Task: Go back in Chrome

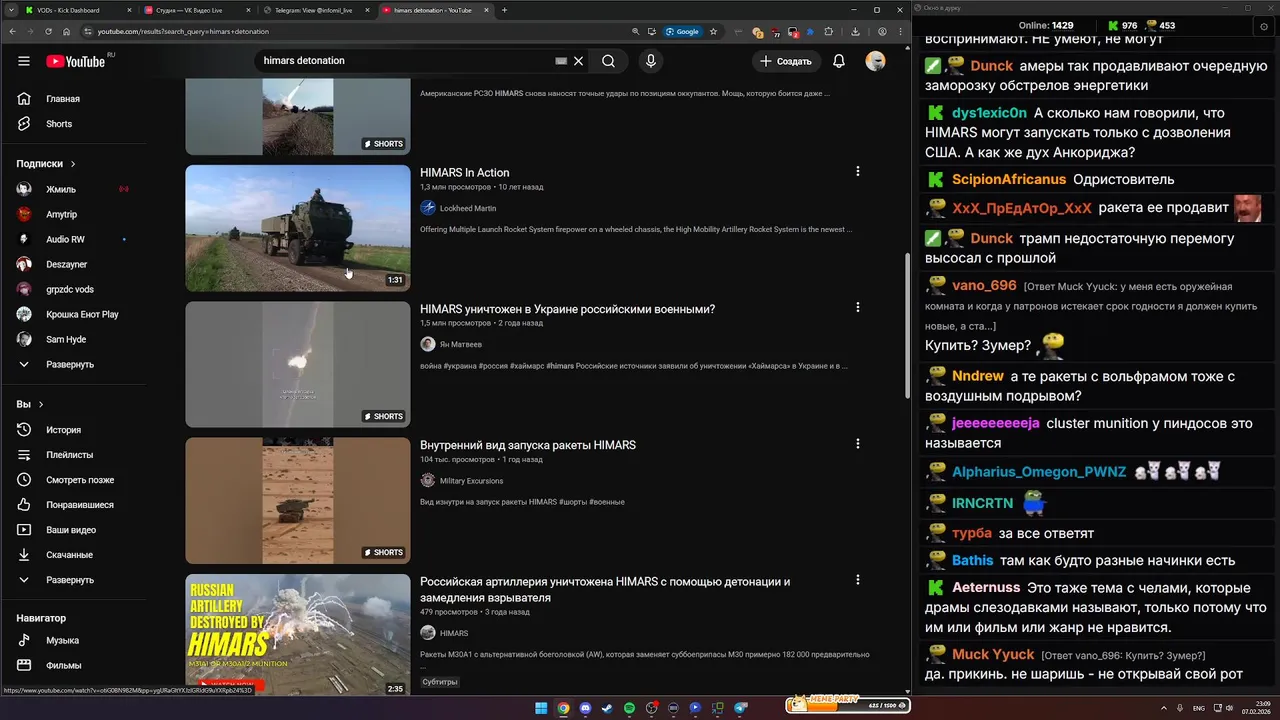Action: [13, 31]
